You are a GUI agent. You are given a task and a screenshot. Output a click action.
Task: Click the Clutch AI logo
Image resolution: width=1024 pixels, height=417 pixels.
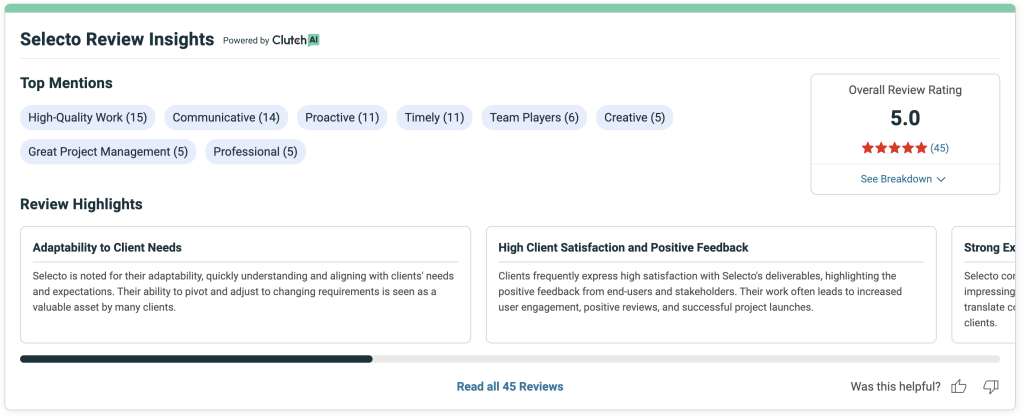(x=296, y=41)
